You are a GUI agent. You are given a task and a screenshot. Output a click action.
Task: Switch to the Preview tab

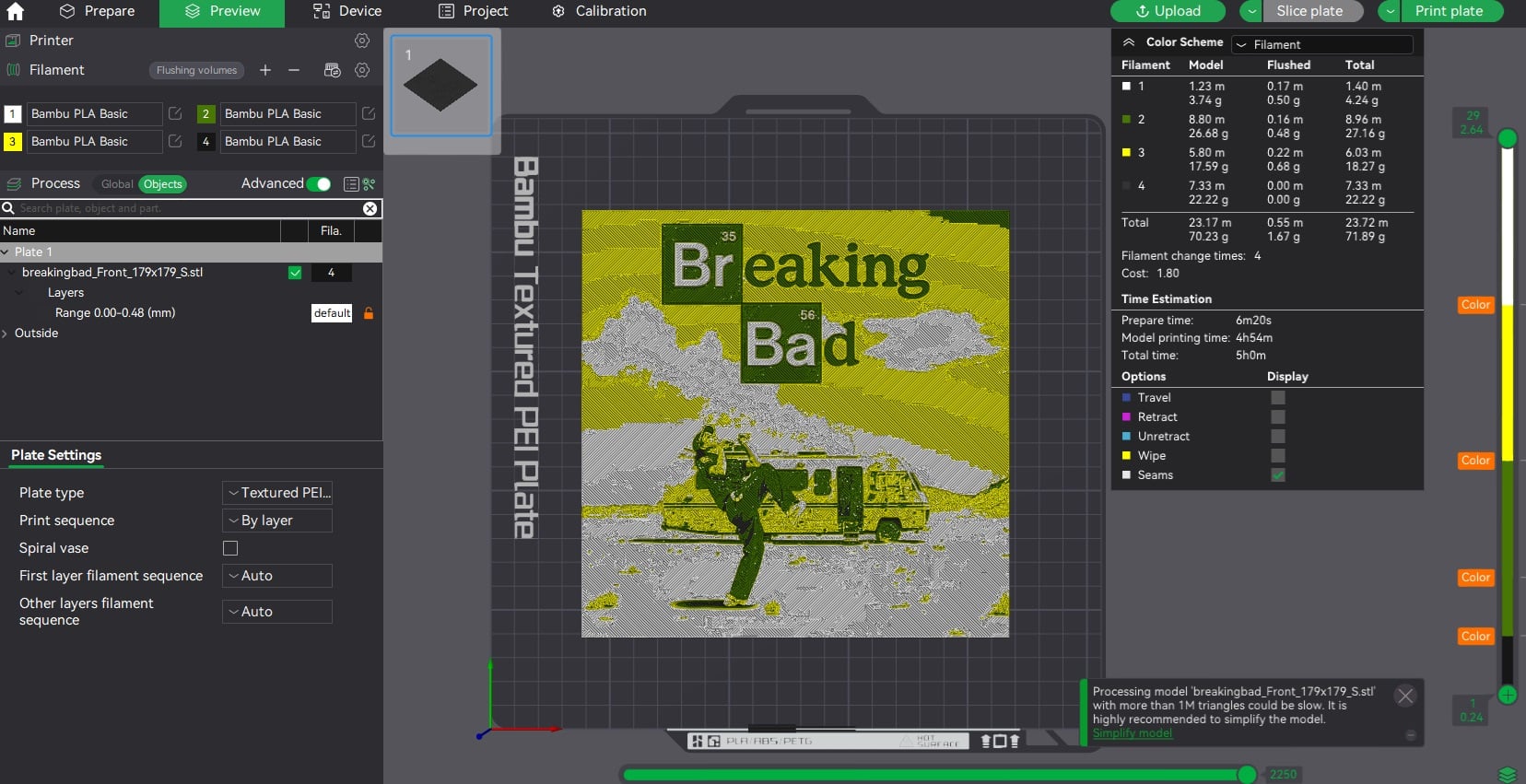tap(222, 11)
